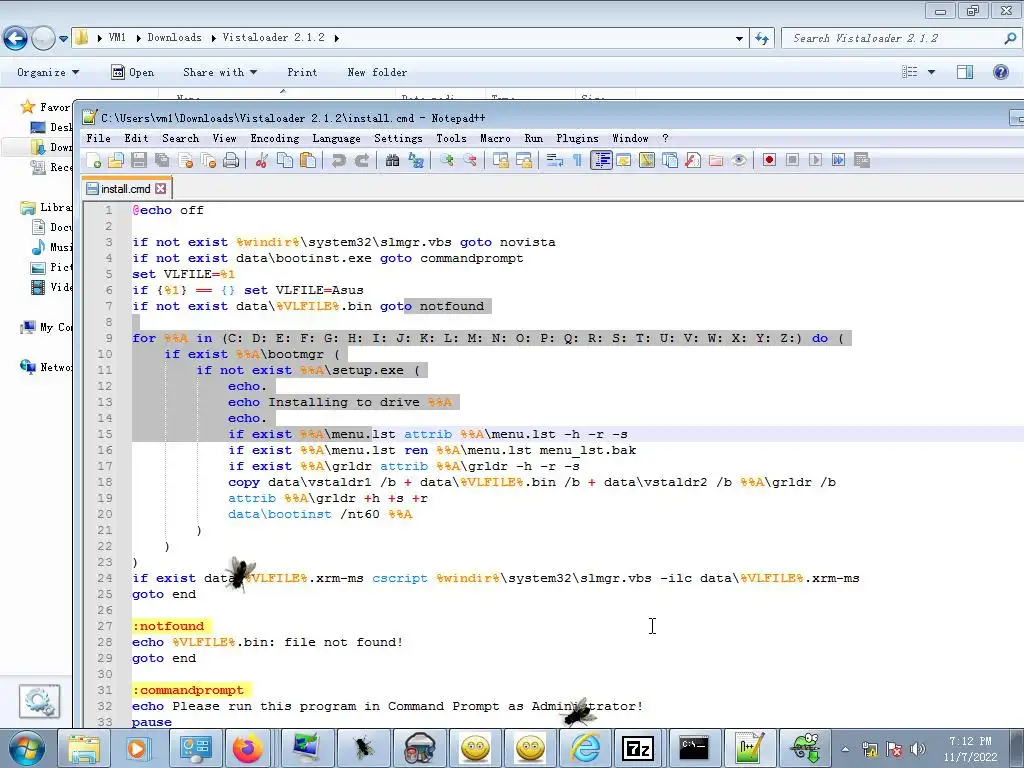Click the Paste clipboard icon

point(308,160)
